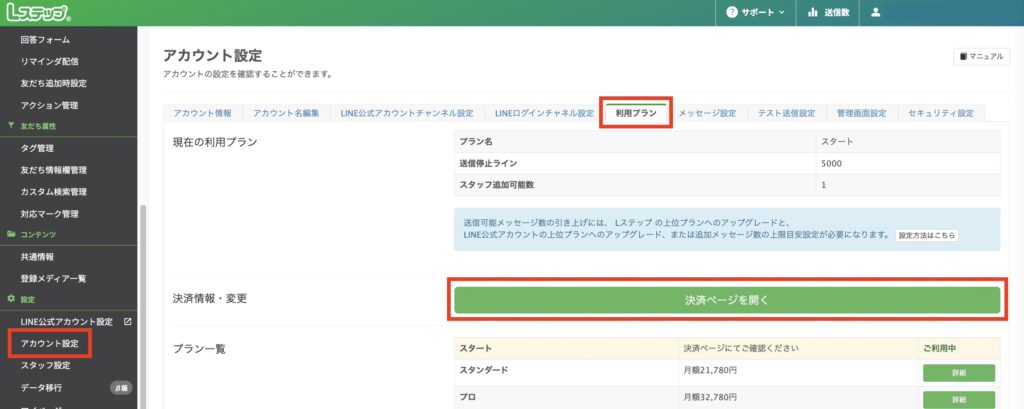Open the Support dropdown menu
The image size is (1024, 409).
point(755,13)
